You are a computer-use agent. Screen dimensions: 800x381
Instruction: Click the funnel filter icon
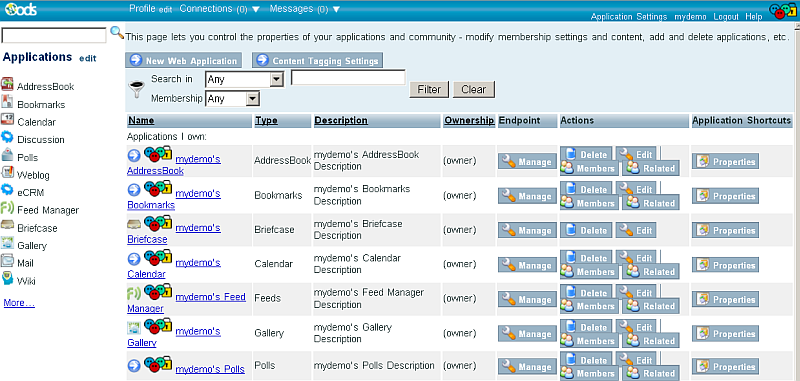[136, 89]
